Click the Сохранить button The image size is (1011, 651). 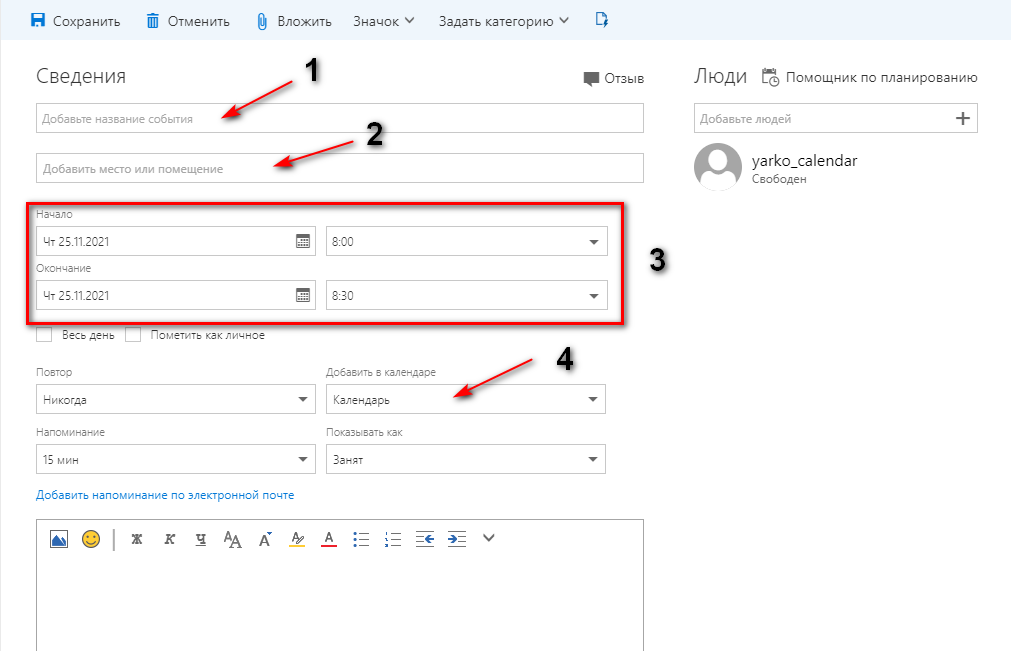pos(75,21)
